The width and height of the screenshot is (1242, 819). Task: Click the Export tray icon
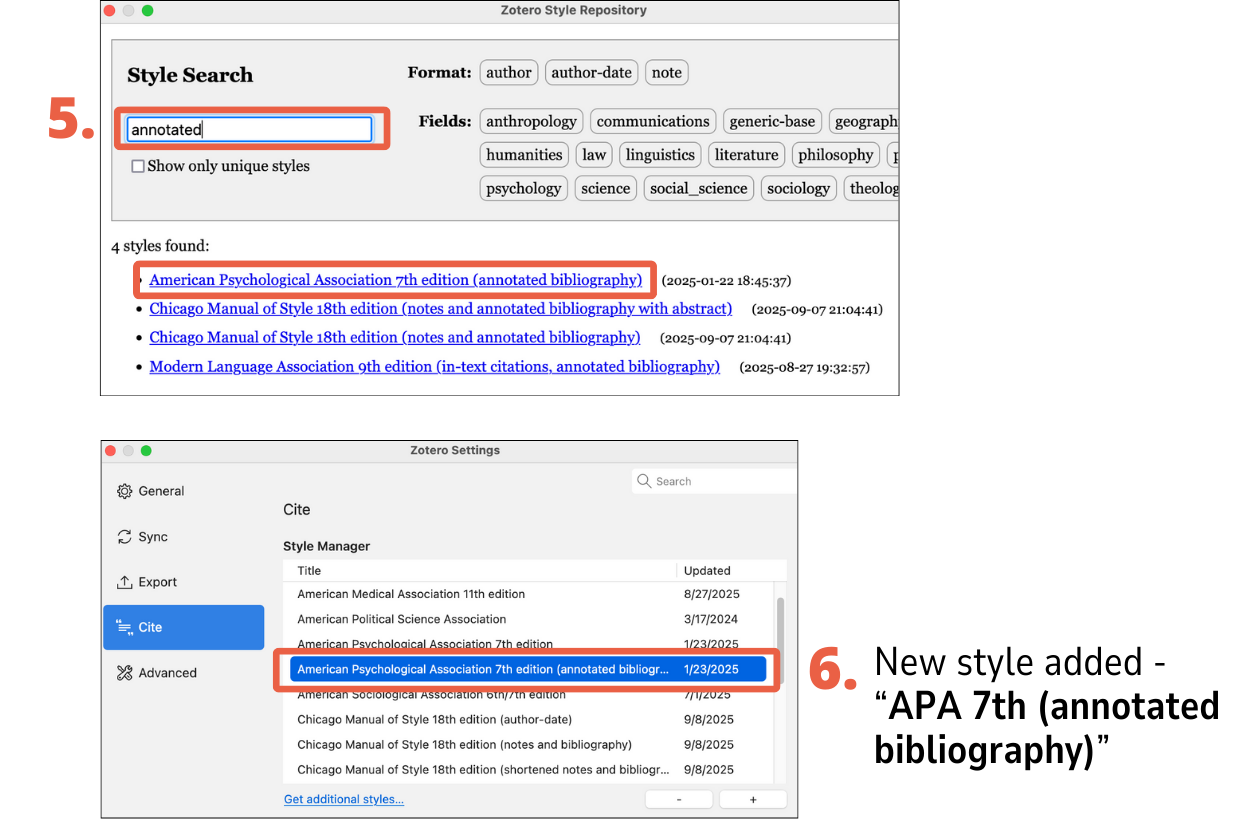125,582
